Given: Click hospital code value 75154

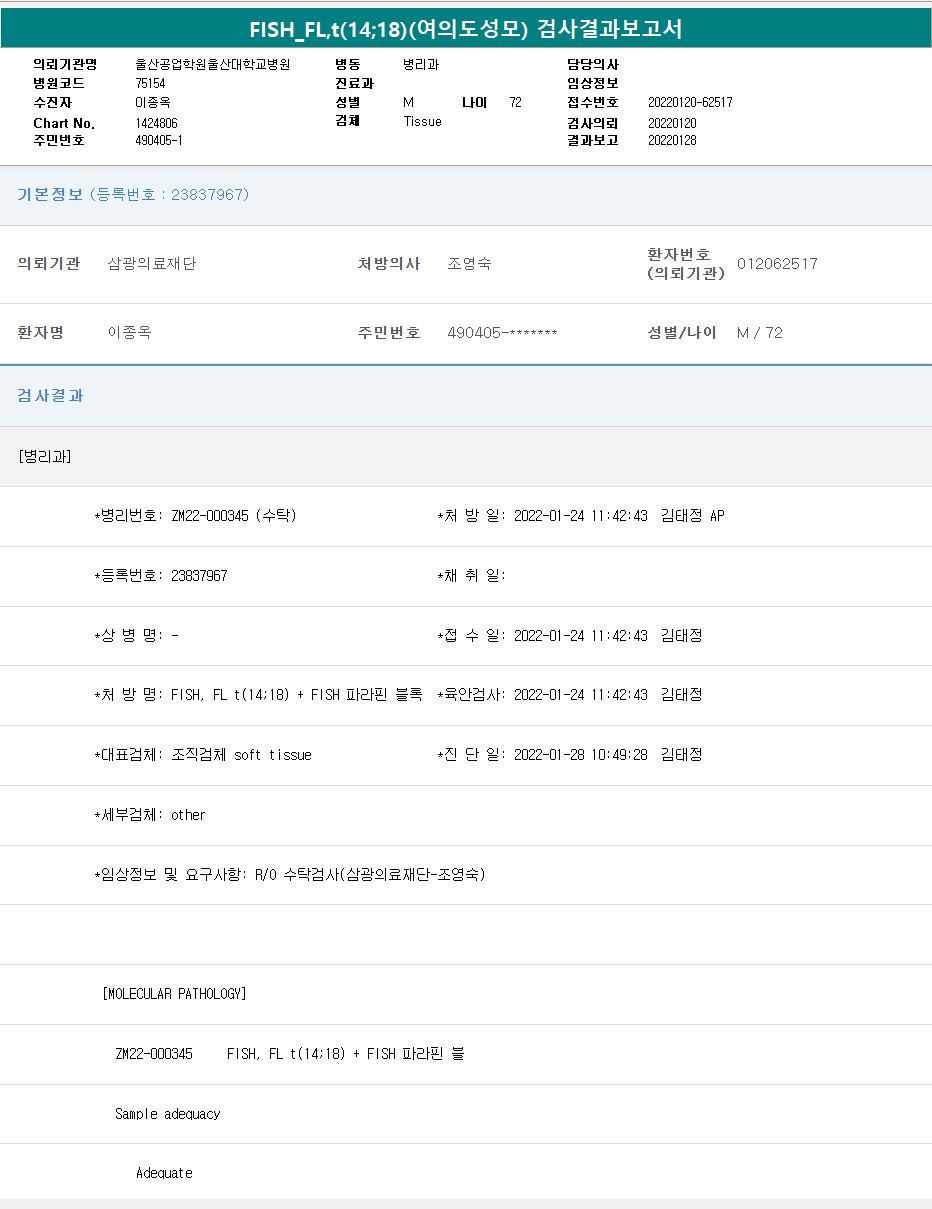Looking at the screenshot, I should (x=151, y=83).
